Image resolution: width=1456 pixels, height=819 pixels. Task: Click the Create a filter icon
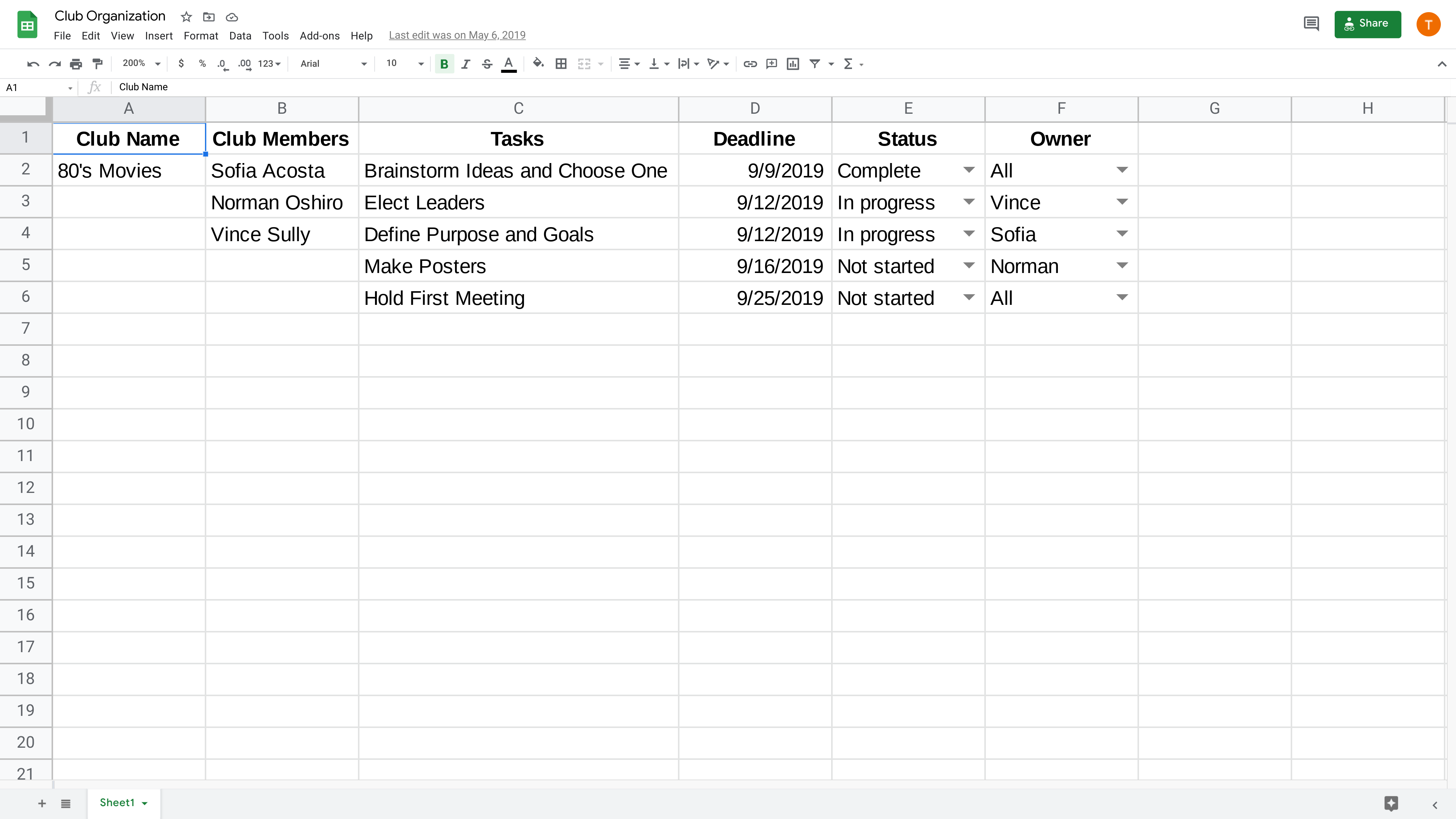coord(814,64)
